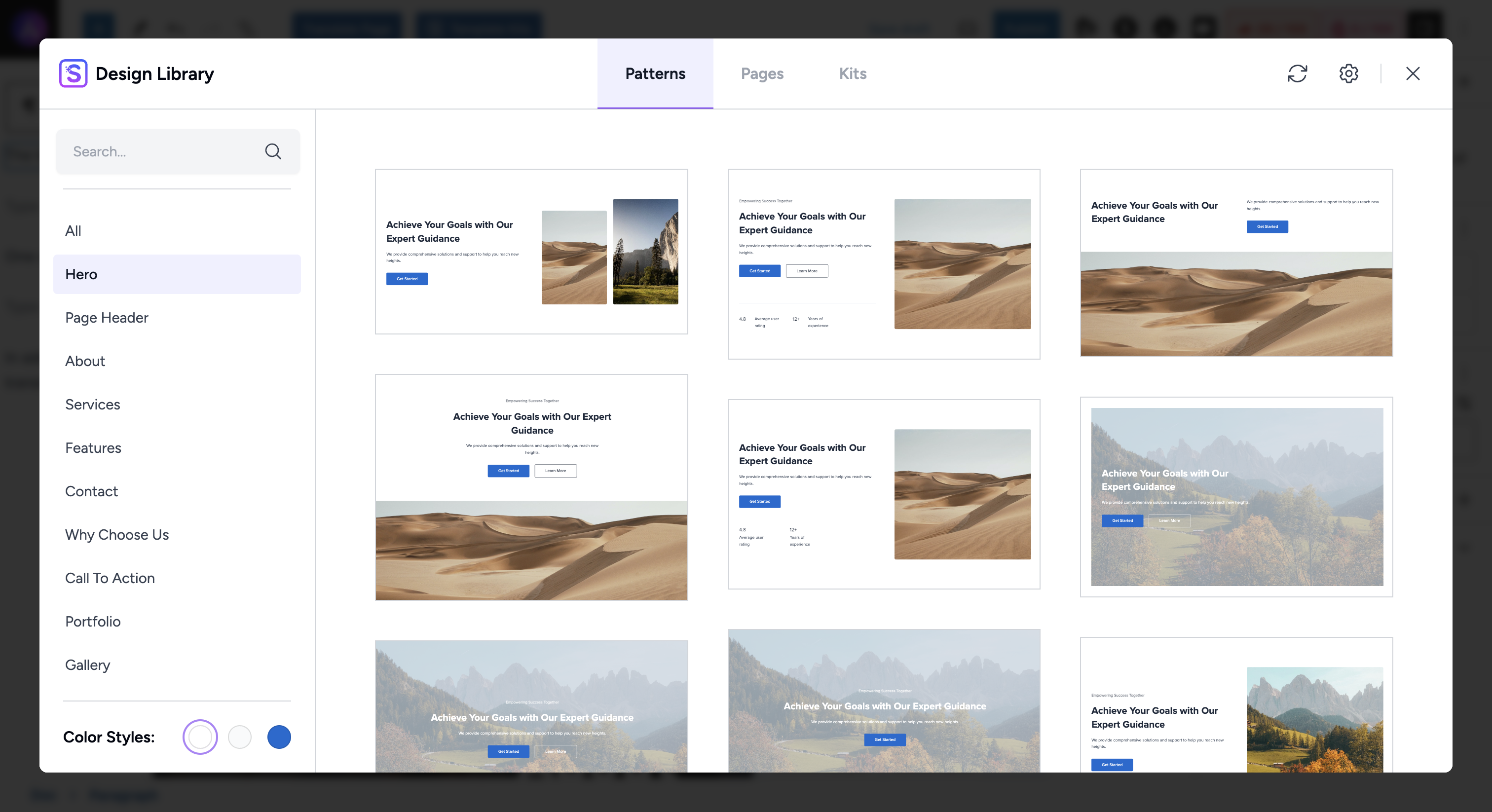1492x812 pixels.
Task: Click the centered full-width sand dunes hero
Action: coord(531,487)
